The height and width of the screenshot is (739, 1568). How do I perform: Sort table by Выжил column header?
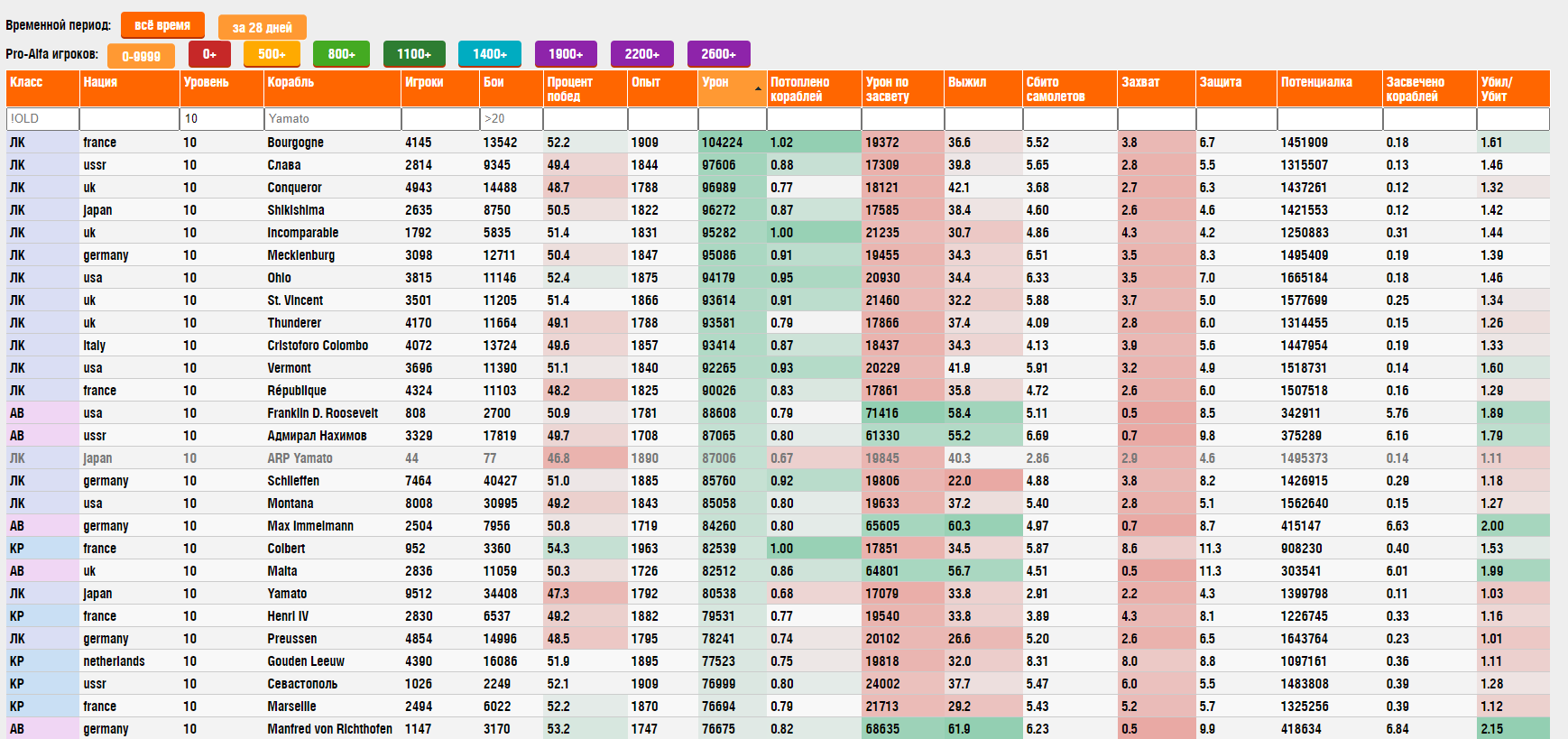[983, 88]
